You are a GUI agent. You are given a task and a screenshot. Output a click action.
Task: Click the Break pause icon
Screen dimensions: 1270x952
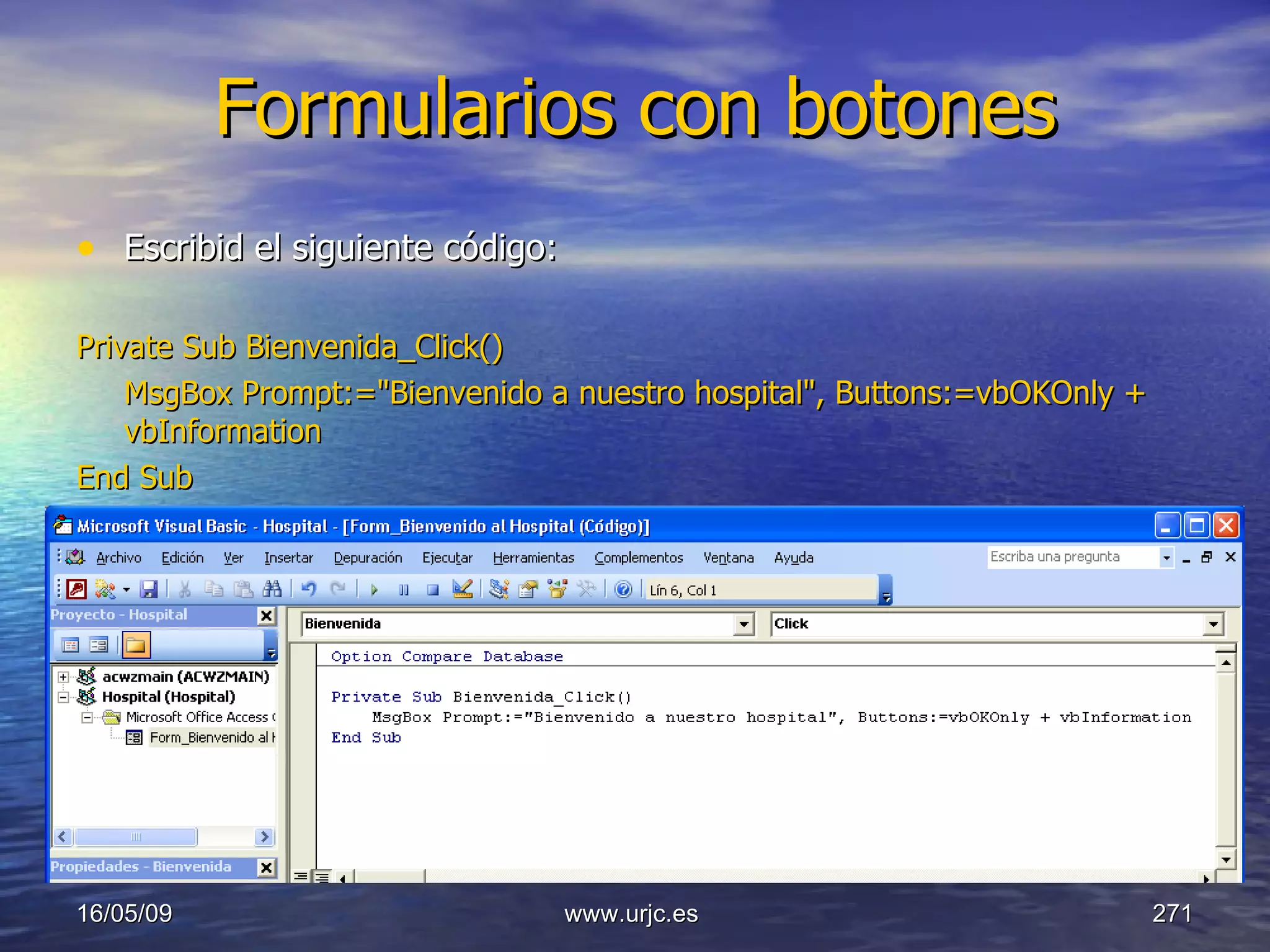click(x=404, y=589)
